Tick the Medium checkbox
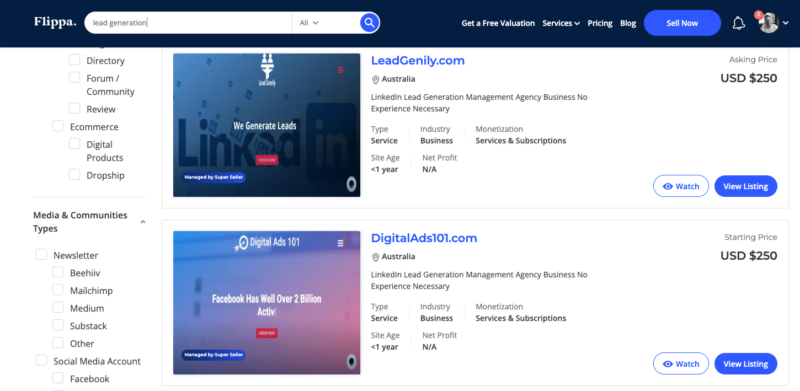800x391 pixels. tap(58, 308)
